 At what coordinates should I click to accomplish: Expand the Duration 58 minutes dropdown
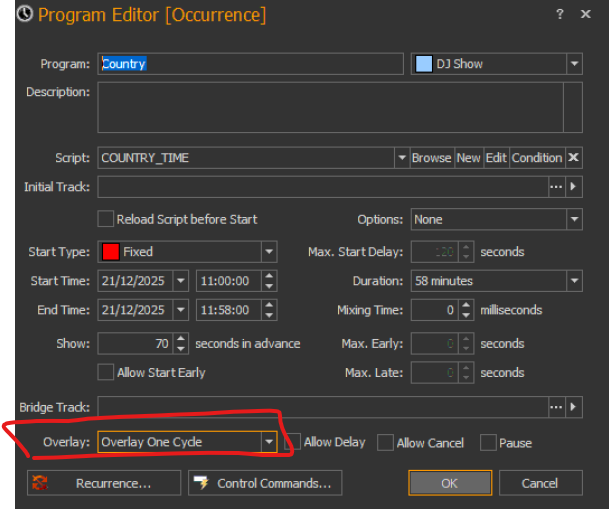click(574, 281)
